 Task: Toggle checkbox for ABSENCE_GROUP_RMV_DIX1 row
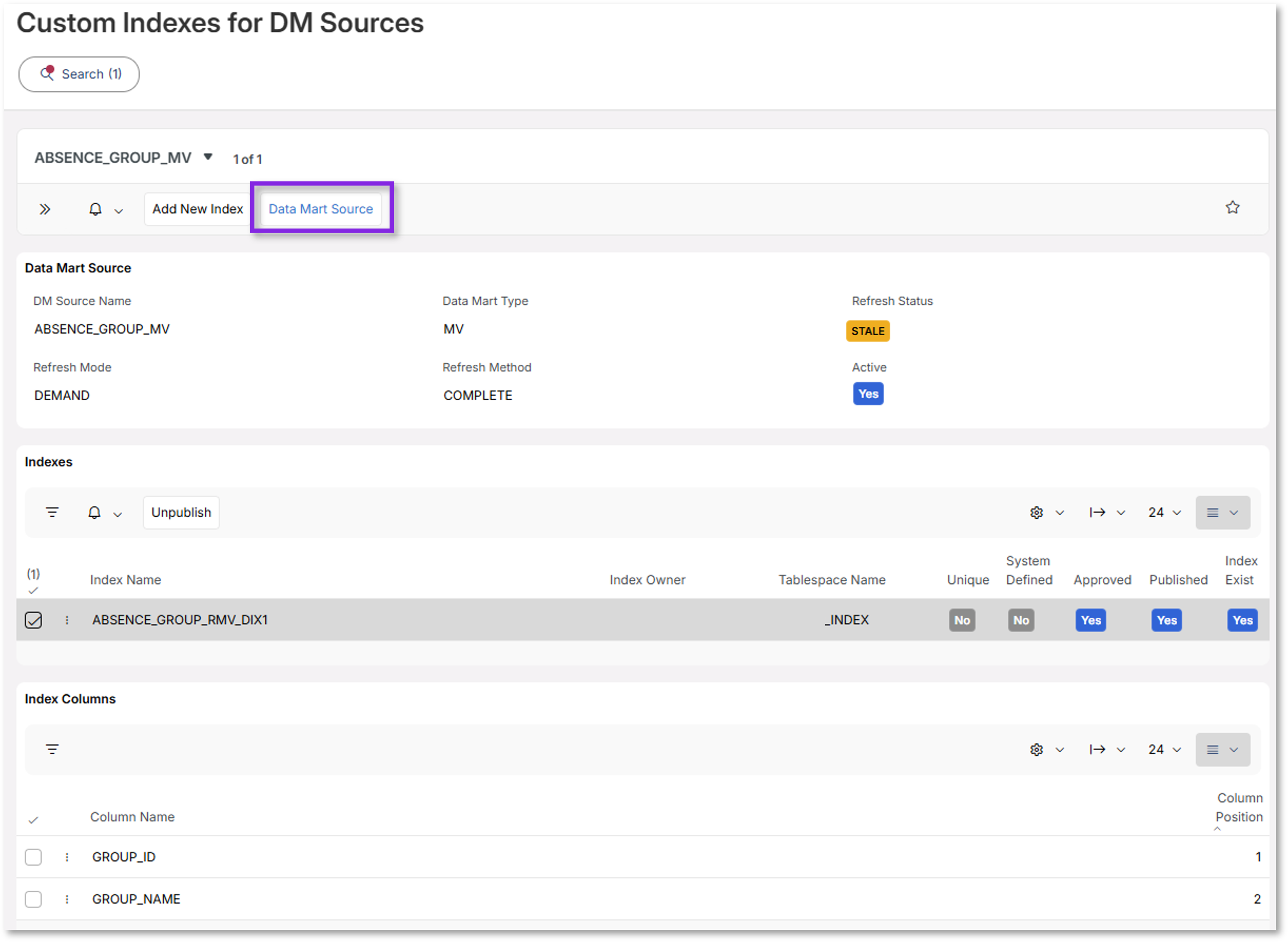[x=33, y=620]
